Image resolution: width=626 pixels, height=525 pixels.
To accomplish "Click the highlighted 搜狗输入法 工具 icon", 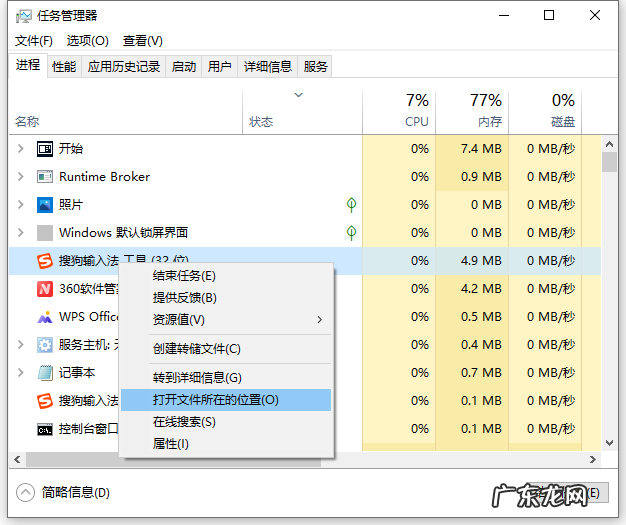I will click(45, 261).
